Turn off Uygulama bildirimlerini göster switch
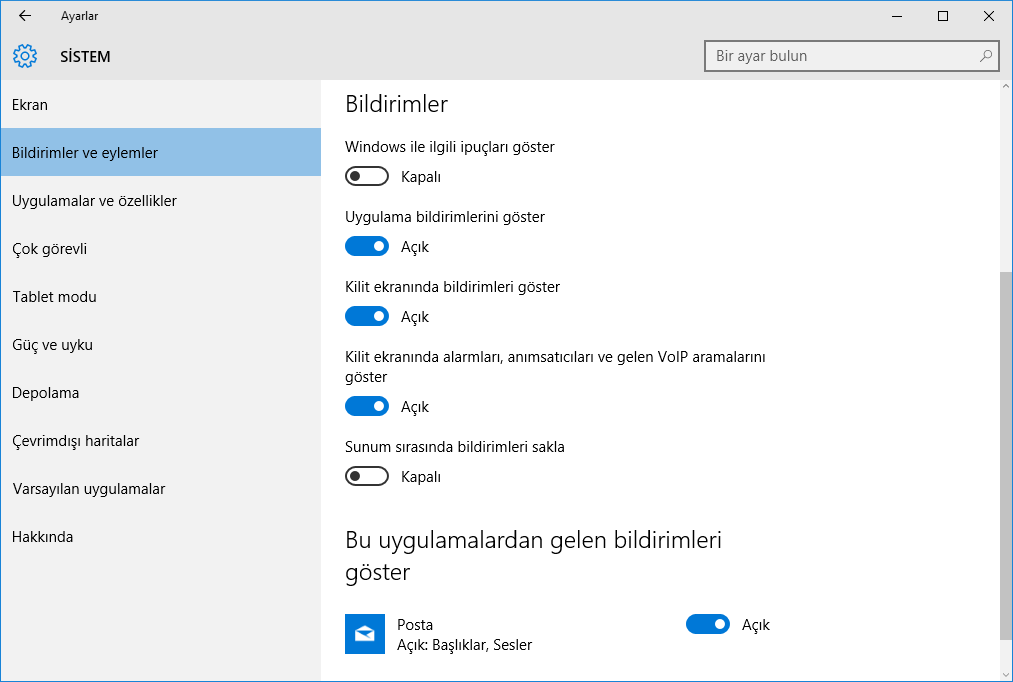Viewport: 1013px width, 682px height. coord(367,247)
